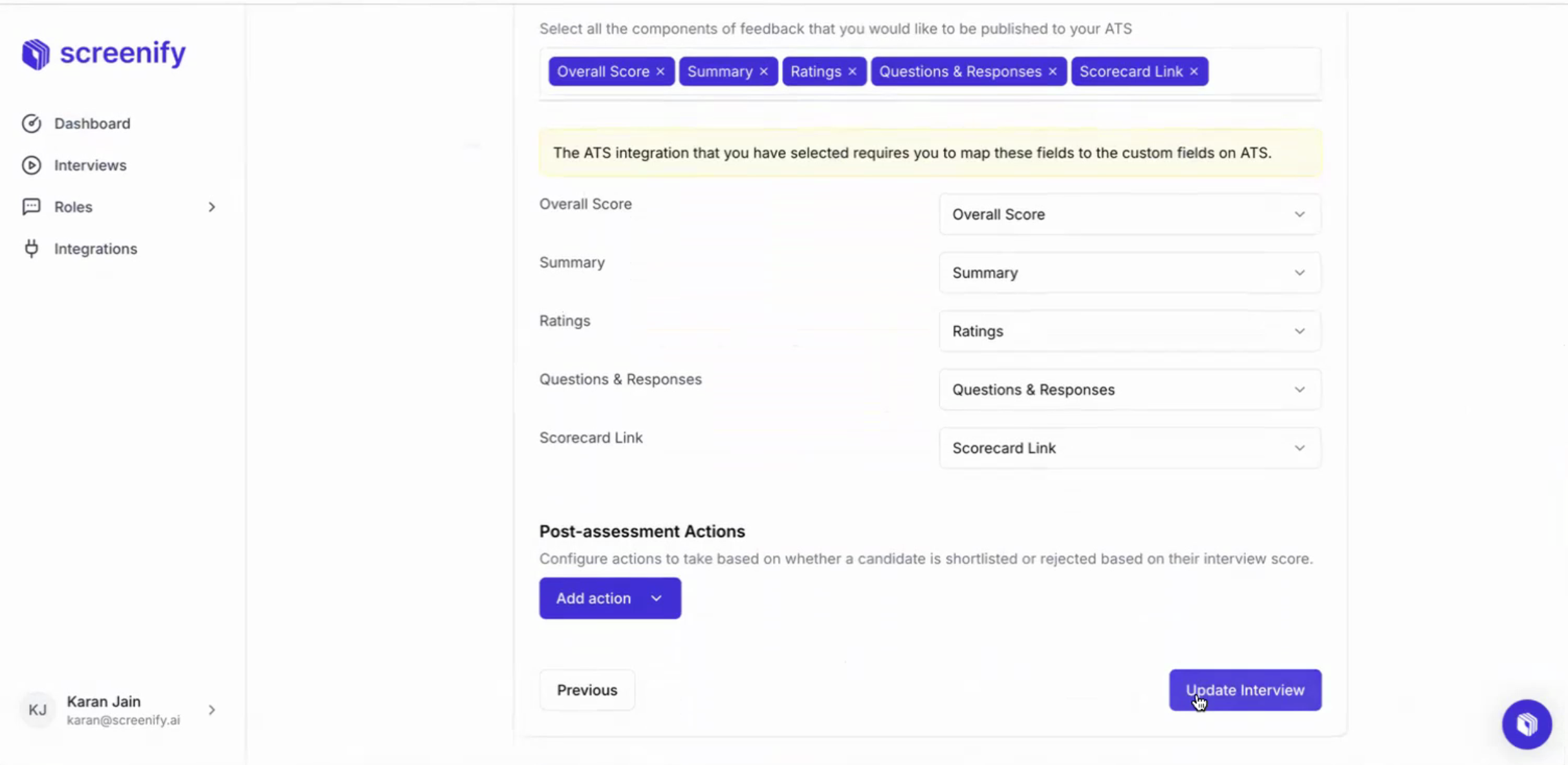Open the Interviews menu item
The height and width of the screenshot is (765, 1568).
coord(90,166)
